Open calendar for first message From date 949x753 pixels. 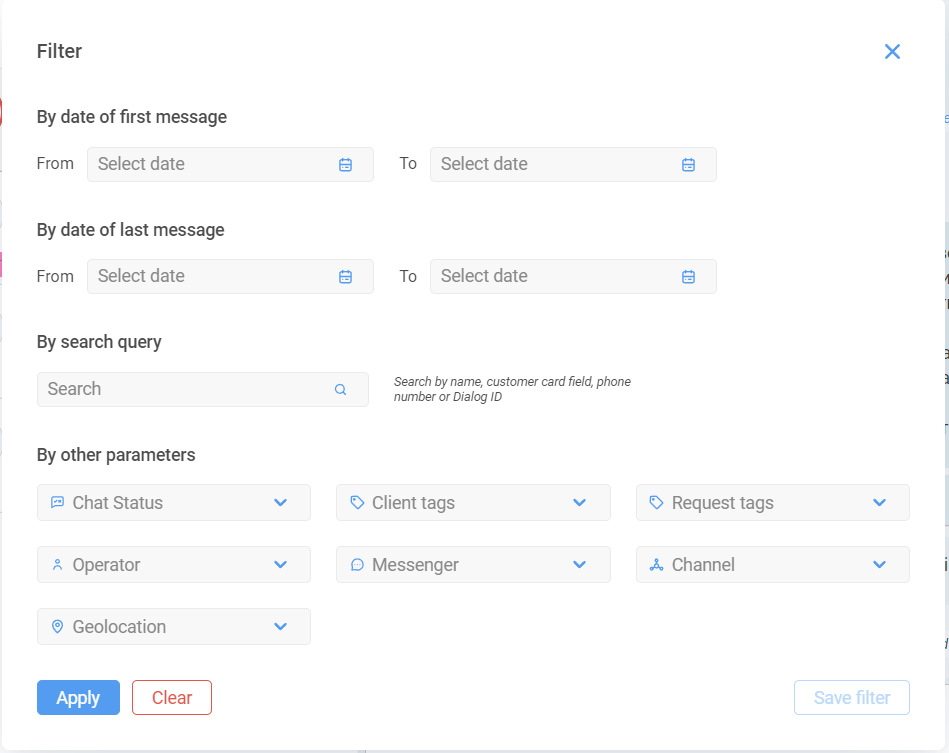(x=345, y=165)
